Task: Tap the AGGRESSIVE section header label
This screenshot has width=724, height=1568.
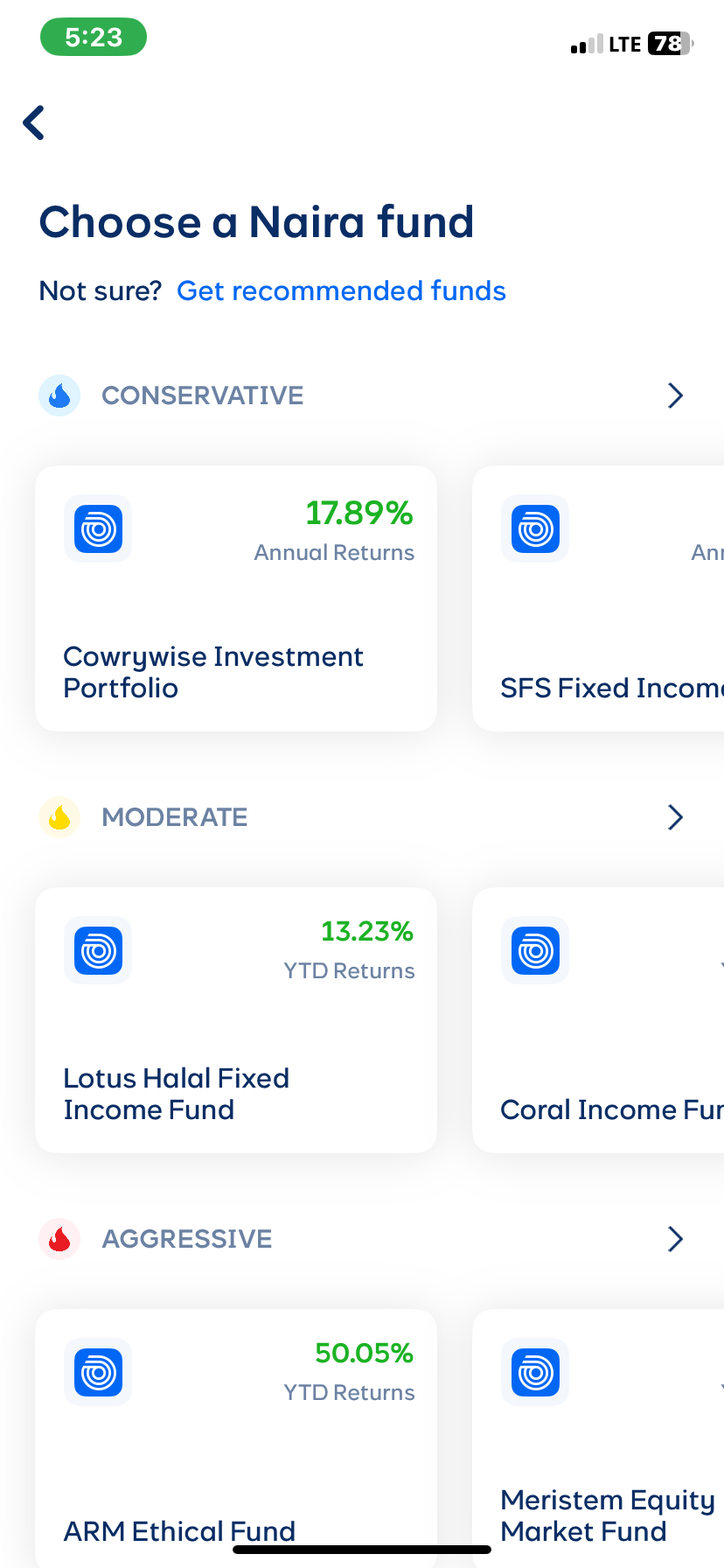Action: [x=186, y=1238]
